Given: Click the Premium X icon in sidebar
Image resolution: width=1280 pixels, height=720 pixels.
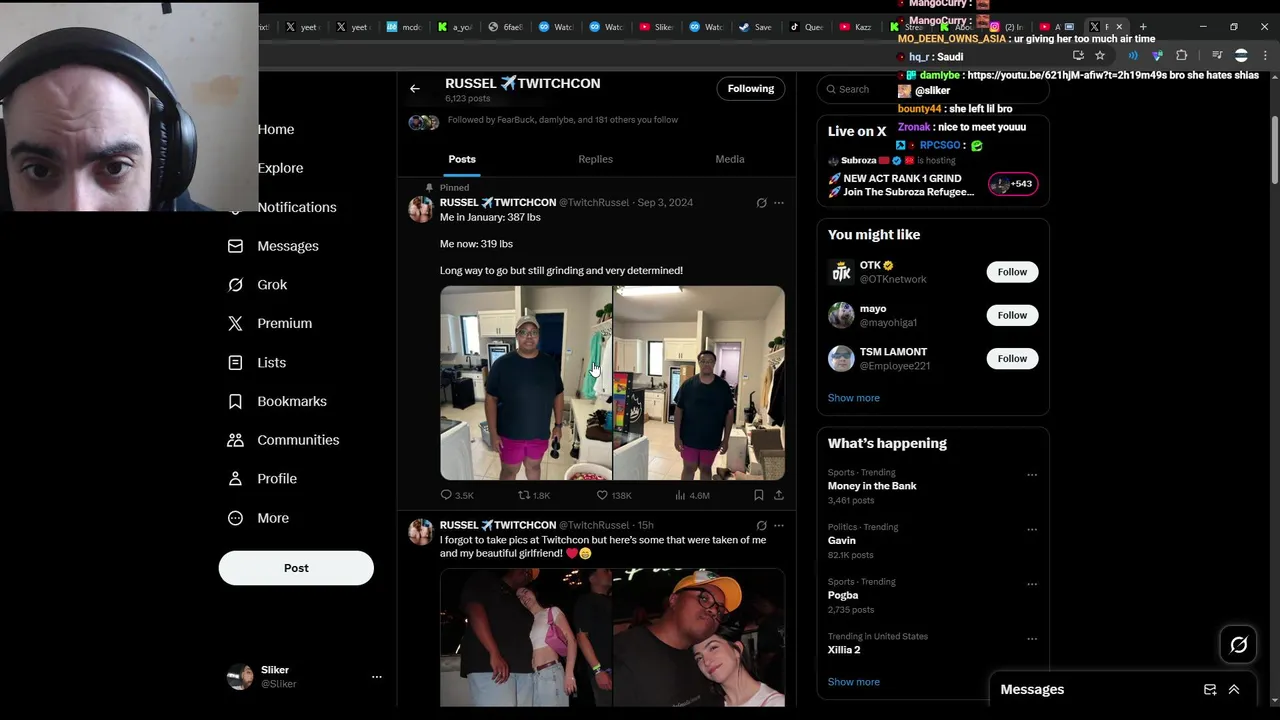Looking at the screenshot, I should [235, 324].
